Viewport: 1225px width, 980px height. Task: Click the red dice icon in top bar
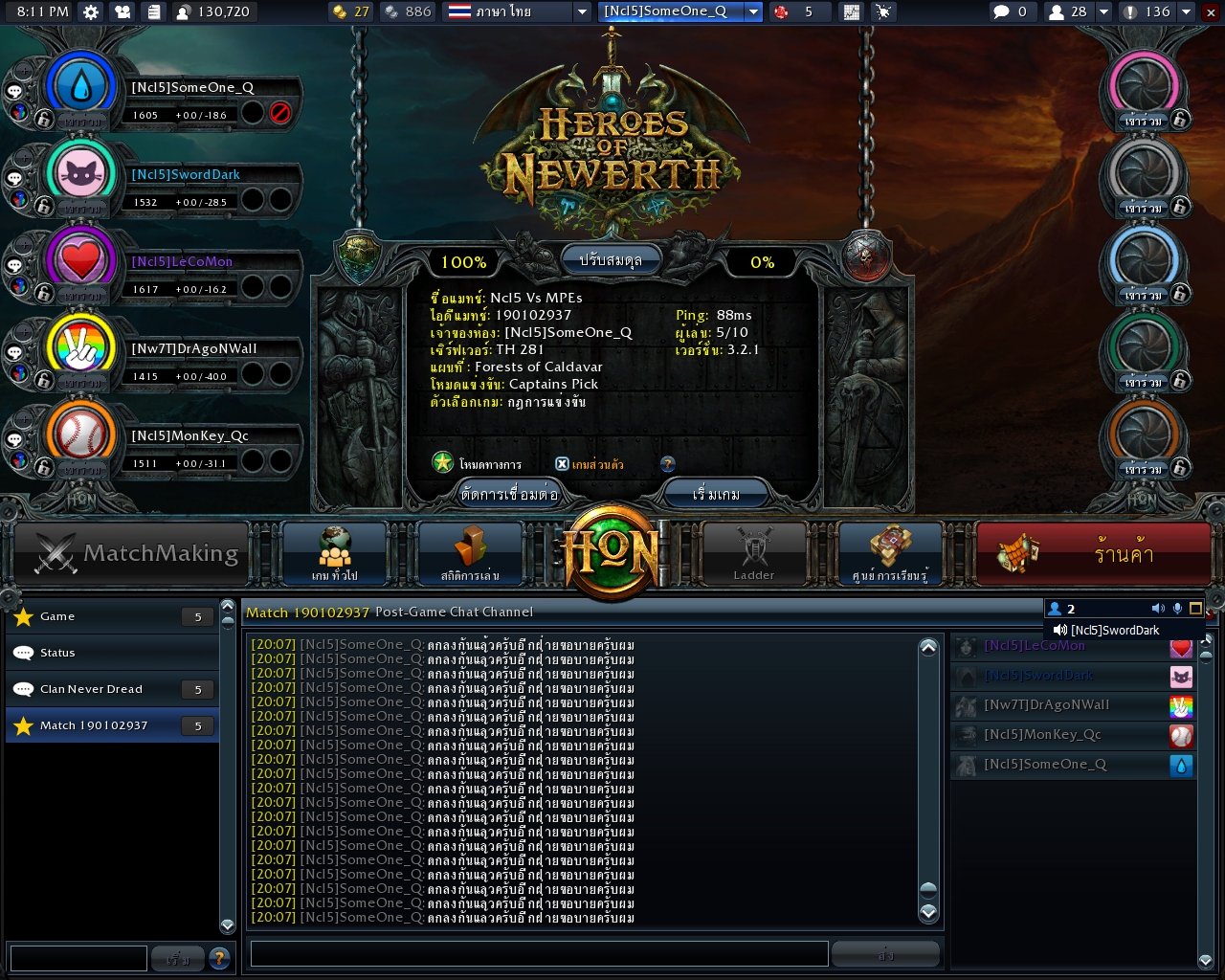781,12
